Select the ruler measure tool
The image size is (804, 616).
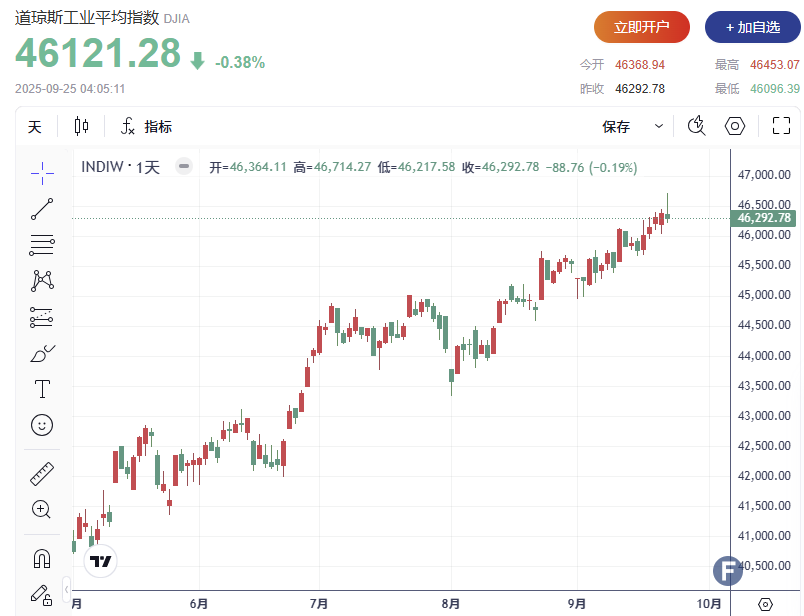pyautogui.click(x=42, y=473)
